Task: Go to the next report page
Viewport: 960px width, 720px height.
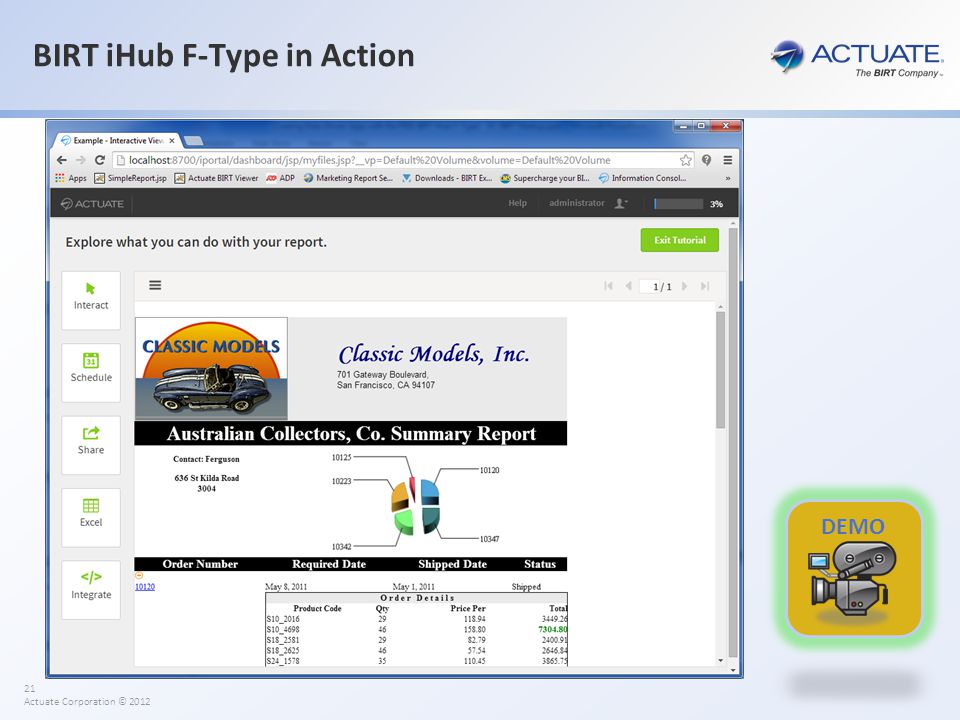Action: (x=684, y=286)
